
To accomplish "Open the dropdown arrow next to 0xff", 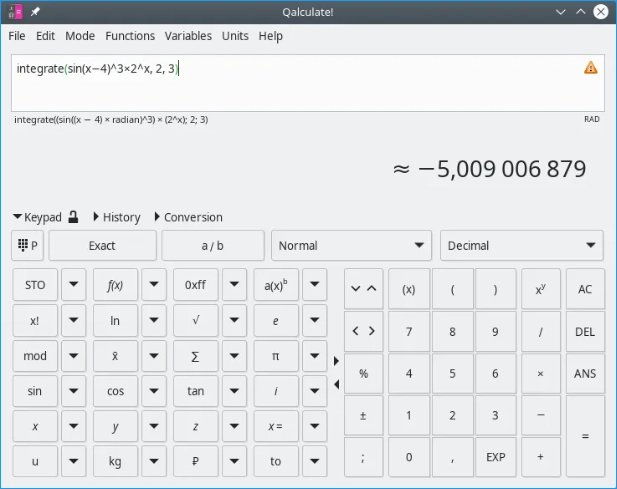I will click(x=234, y=285).
